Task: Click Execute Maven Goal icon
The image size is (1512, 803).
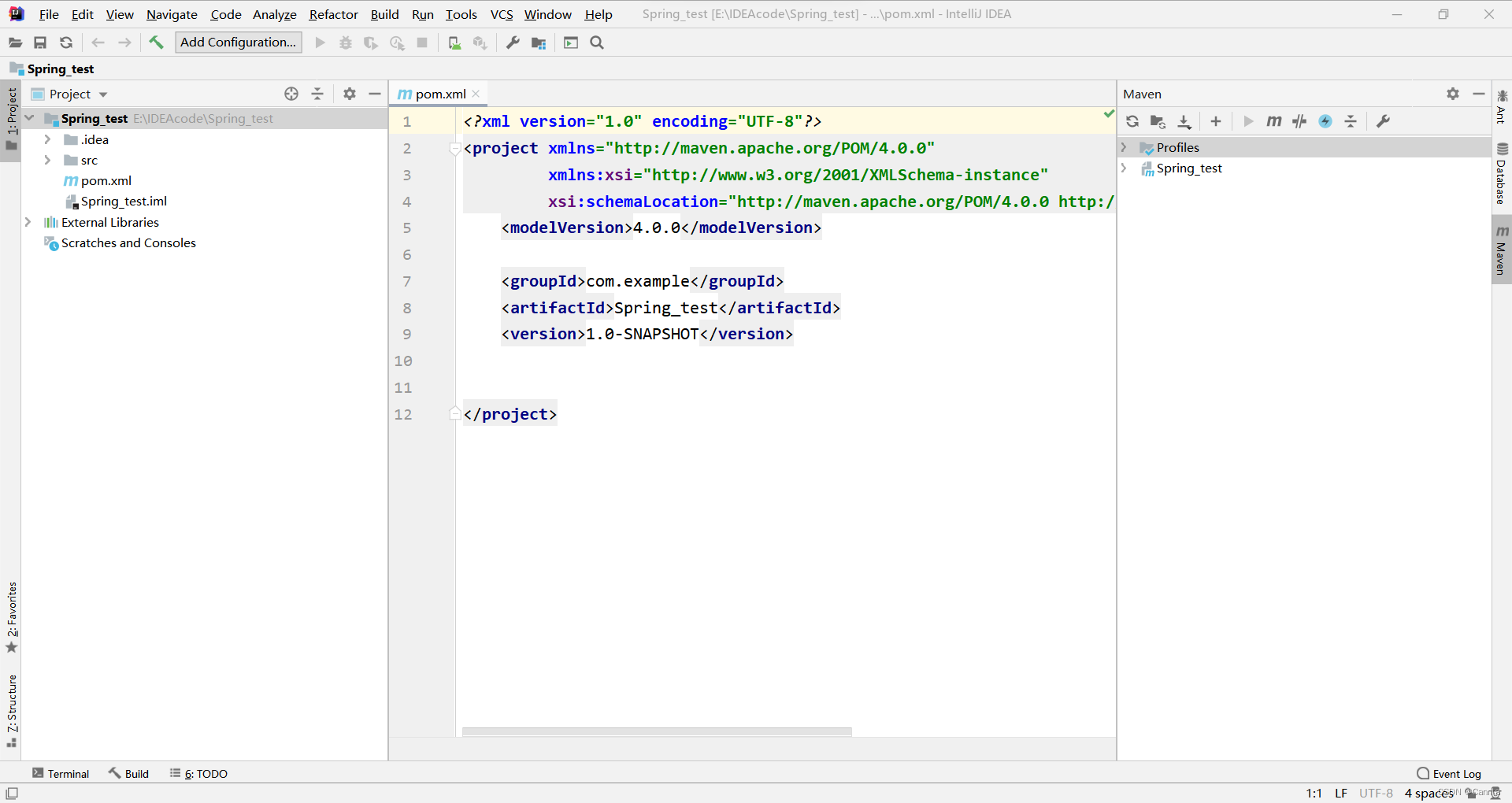Action: click(1274, 121)
